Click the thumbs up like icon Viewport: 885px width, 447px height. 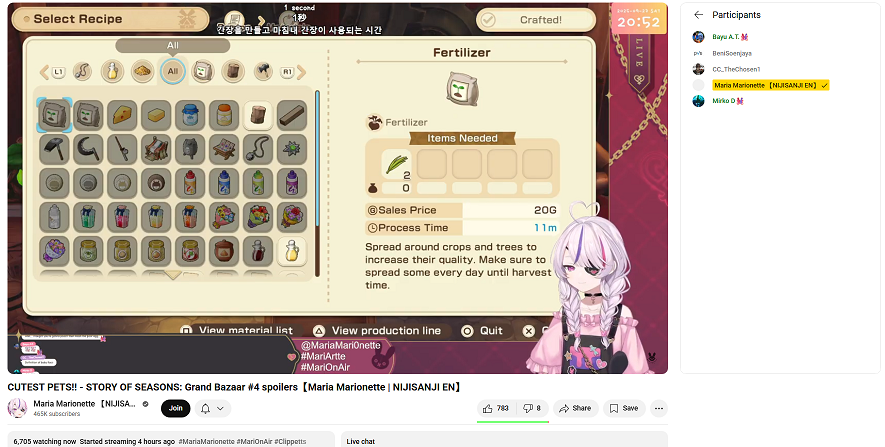click(488, 408)
